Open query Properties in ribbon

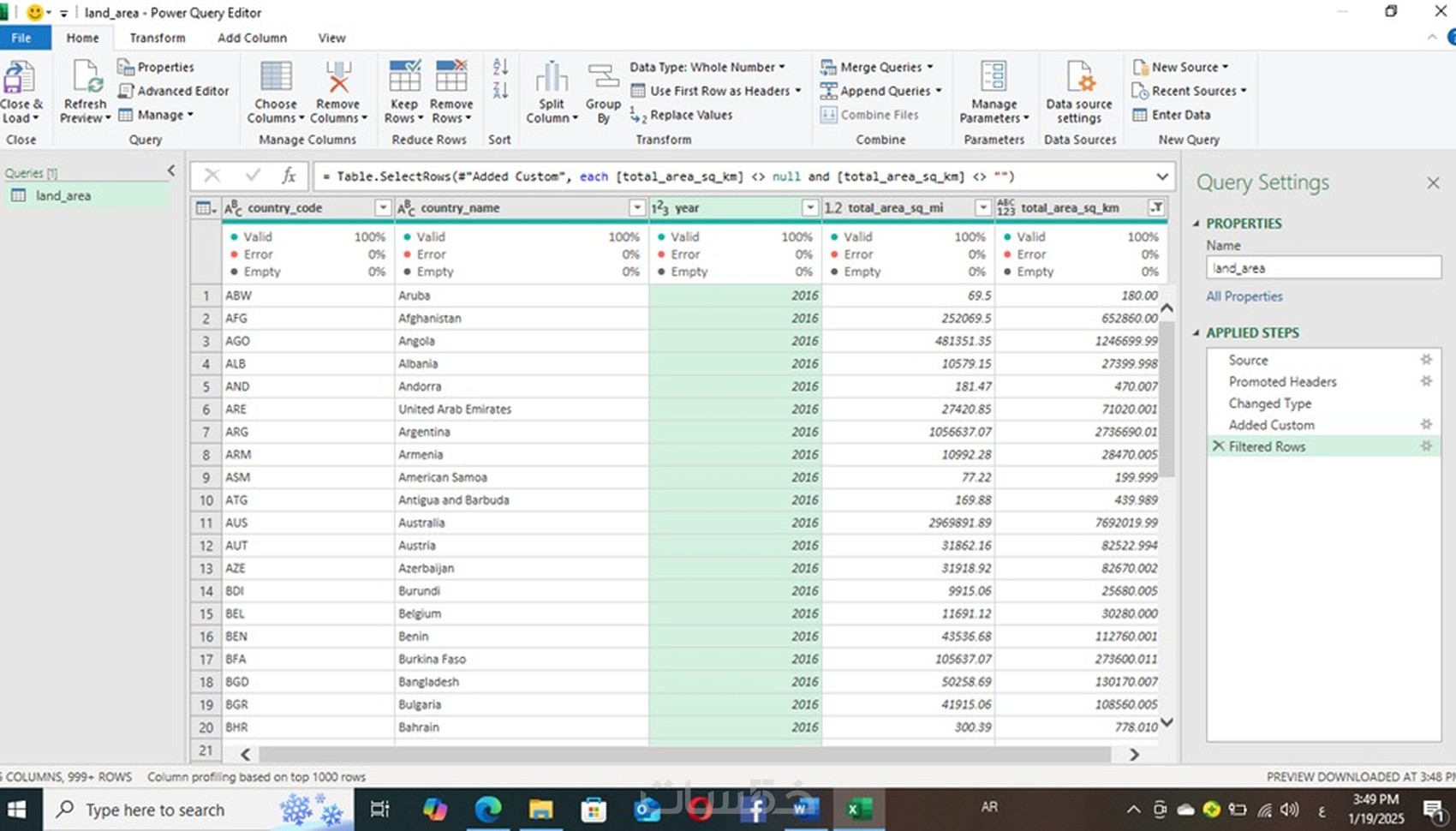tap(156, 67)
